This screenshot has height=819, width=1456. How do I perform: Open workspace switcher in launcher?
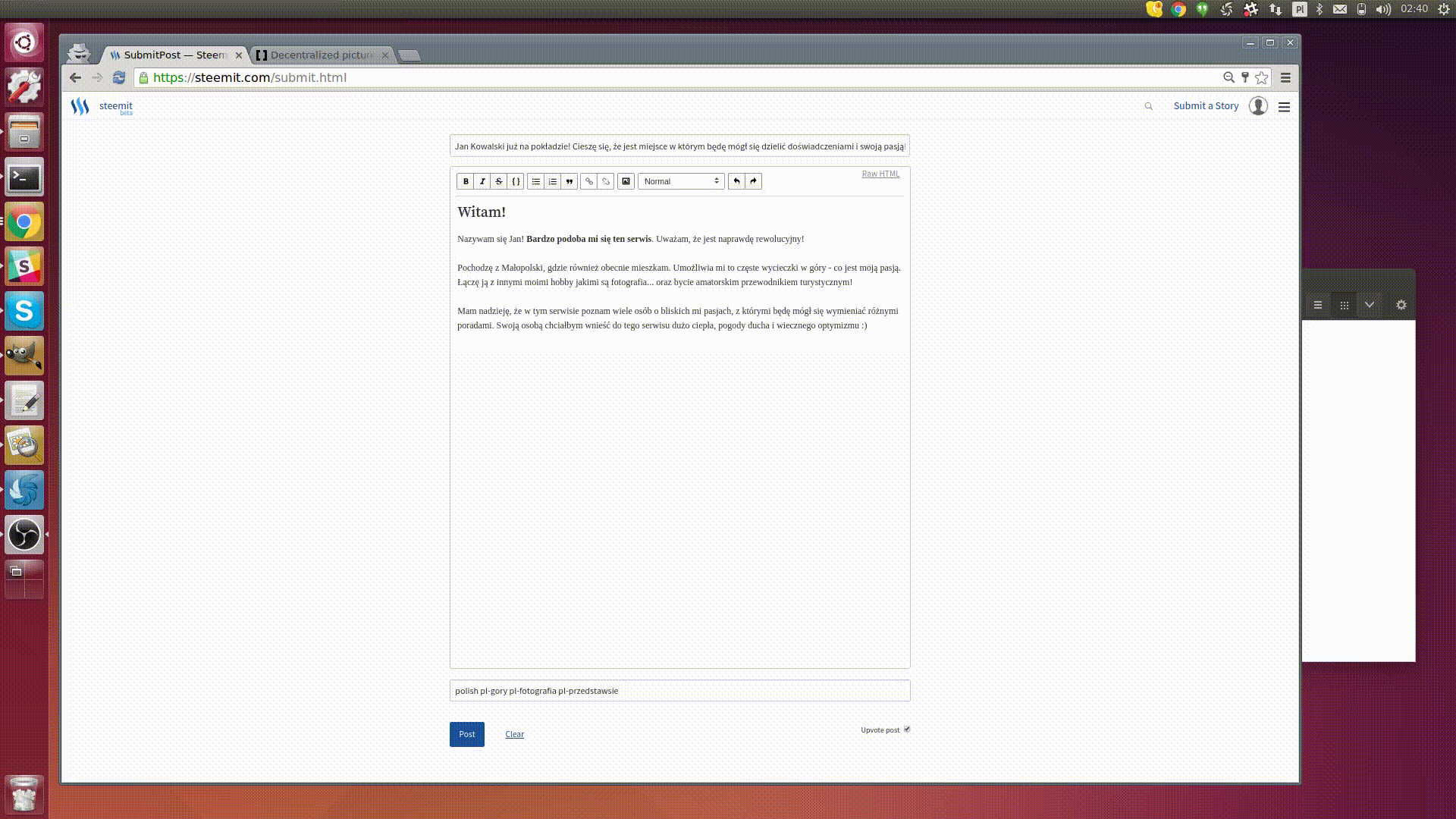[x=24, y=579]
